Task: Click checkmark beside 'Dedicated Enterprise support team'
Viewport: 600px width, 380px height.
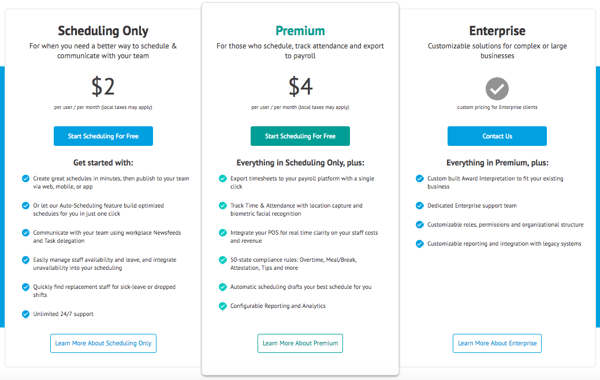Action: (420, 205)
